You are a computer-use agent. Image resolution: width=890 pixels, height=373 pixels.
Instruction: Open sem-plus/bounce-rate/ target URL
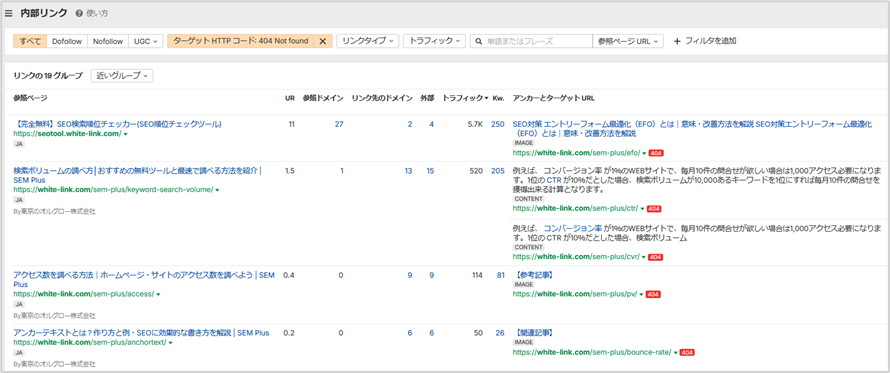[592, 352]
